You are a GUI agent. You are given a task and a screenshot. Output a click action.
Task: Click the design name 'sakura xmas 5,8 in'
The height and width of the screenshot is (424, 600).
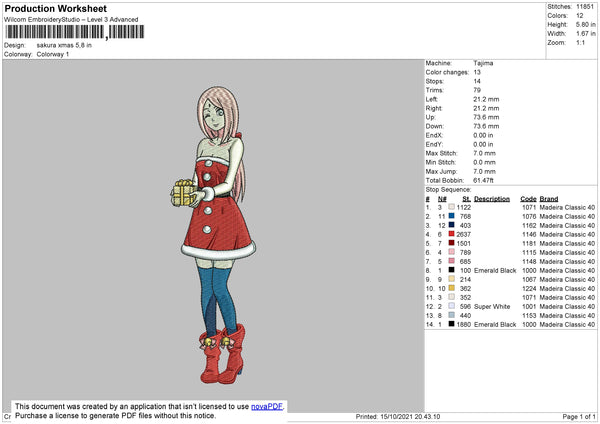(x=64, y=45)
